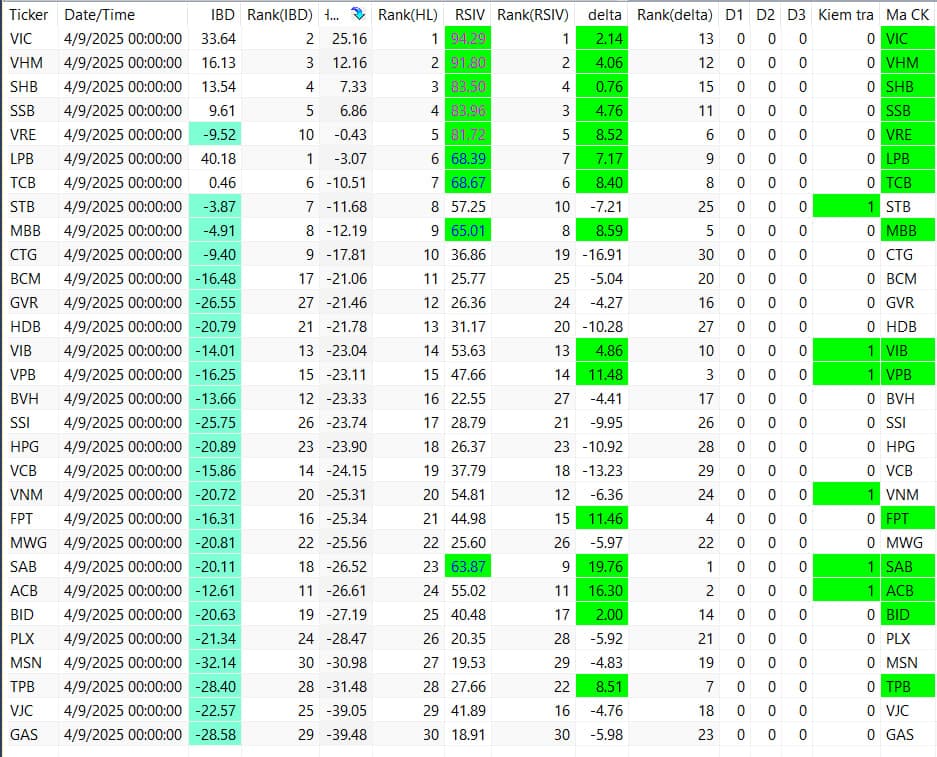Click RSIV value 53.63 for VIB

point(468,351)
